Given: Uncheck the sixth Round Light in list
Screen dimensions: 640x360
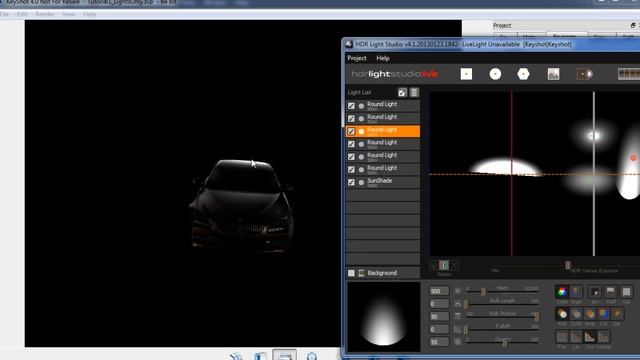Looking at the screenshot, I should (x=351, y=169).
